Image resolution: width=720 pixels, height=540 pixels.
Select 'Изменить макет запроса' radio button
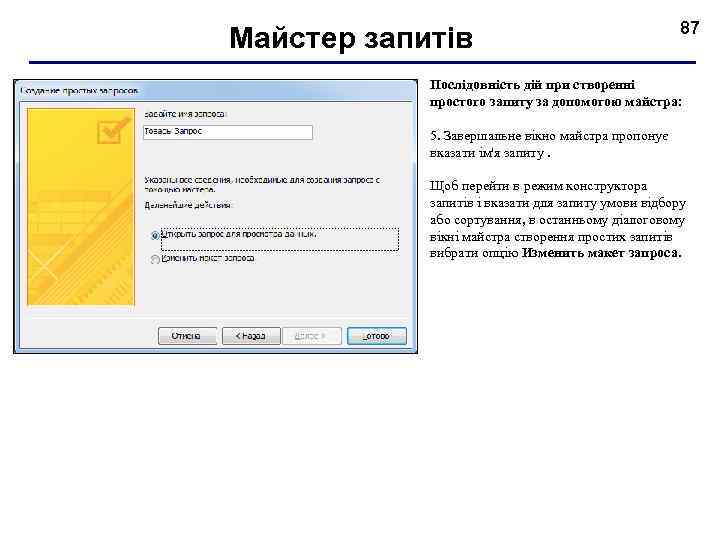(155, 259)
